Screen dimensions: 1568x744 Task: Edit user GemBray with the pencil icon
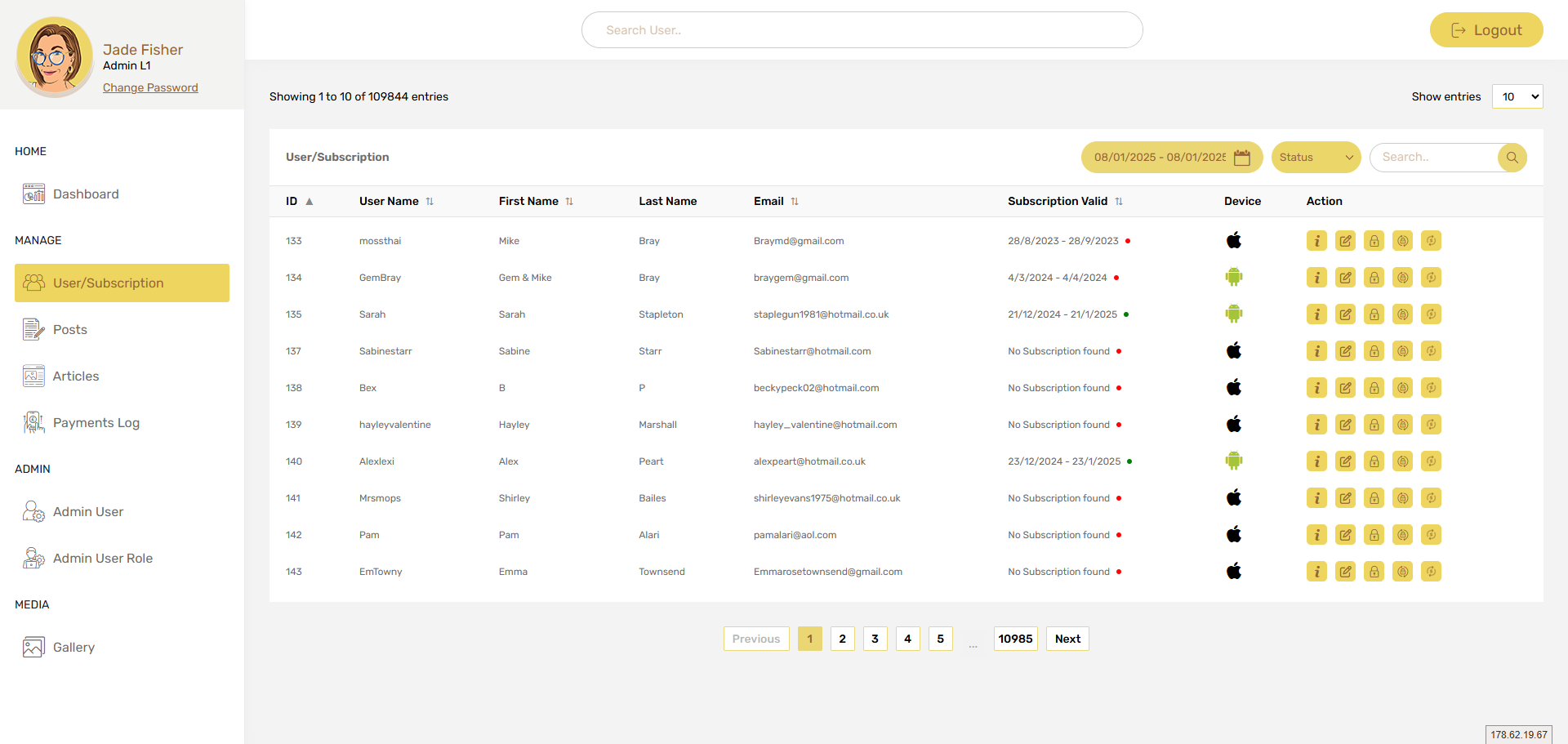(1345, 278)
